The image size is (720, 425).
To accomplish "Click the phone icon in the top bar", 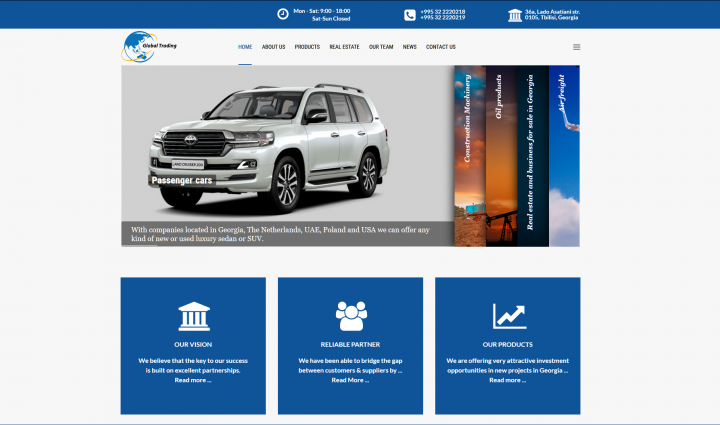I will pyautogui.click(x=410, y=15).
